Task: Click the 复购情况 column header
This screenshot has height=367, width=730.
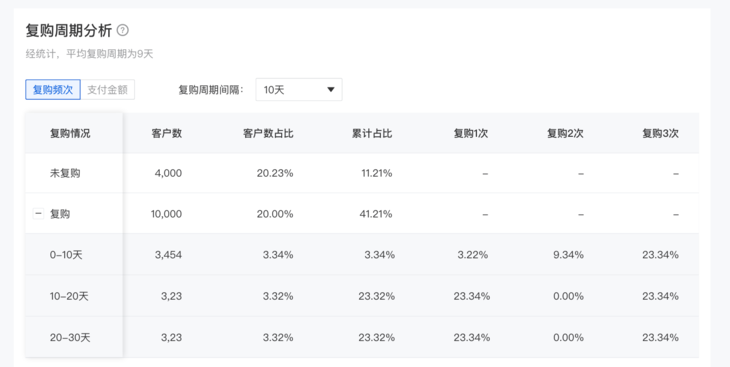Action: pos(70,133)
